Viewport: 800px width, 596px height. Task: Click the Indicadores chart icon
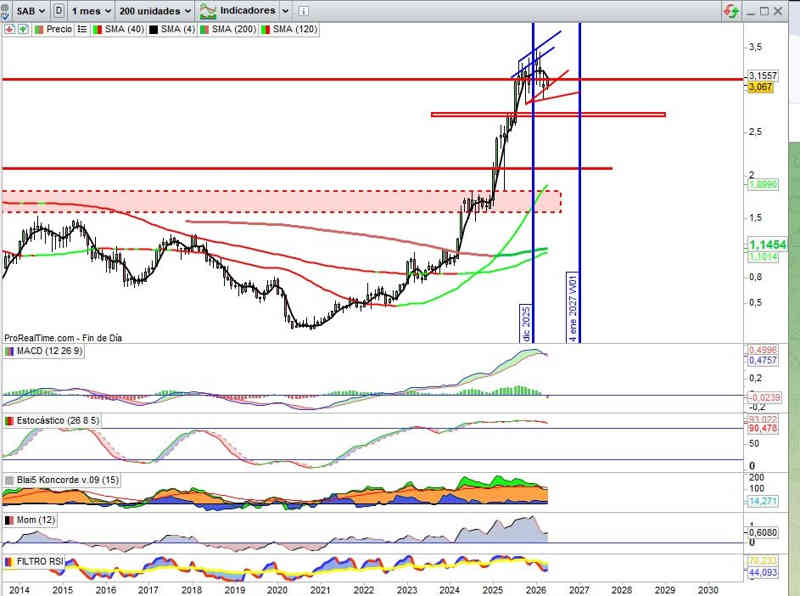coord(208,10)
